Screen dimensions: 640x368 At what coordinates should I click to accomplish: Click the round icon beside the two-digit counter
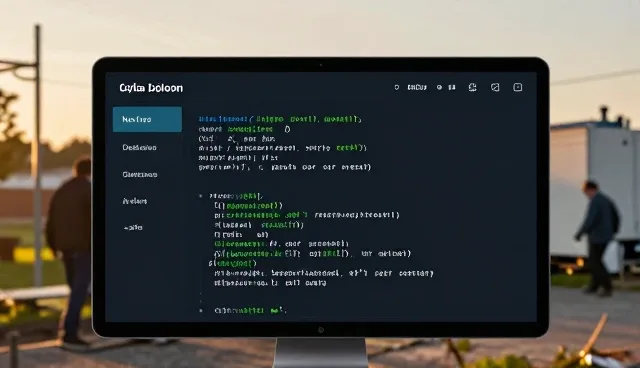[x=439, y=87]
